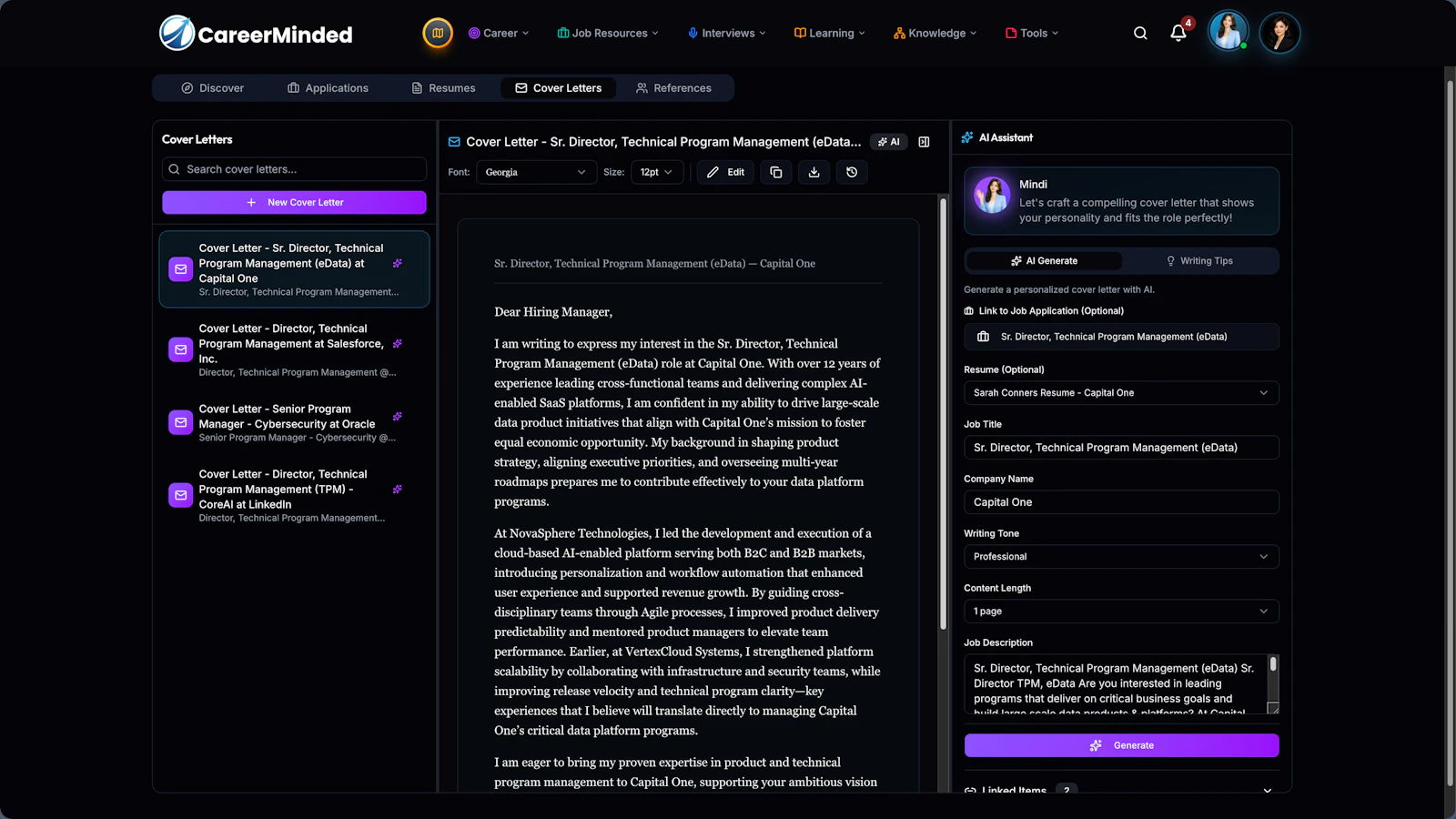The height and width of the screenshot is (819, 1456).
Task: Open CoreAI at LinkedIn cover letter
Action: click(294, 495)
